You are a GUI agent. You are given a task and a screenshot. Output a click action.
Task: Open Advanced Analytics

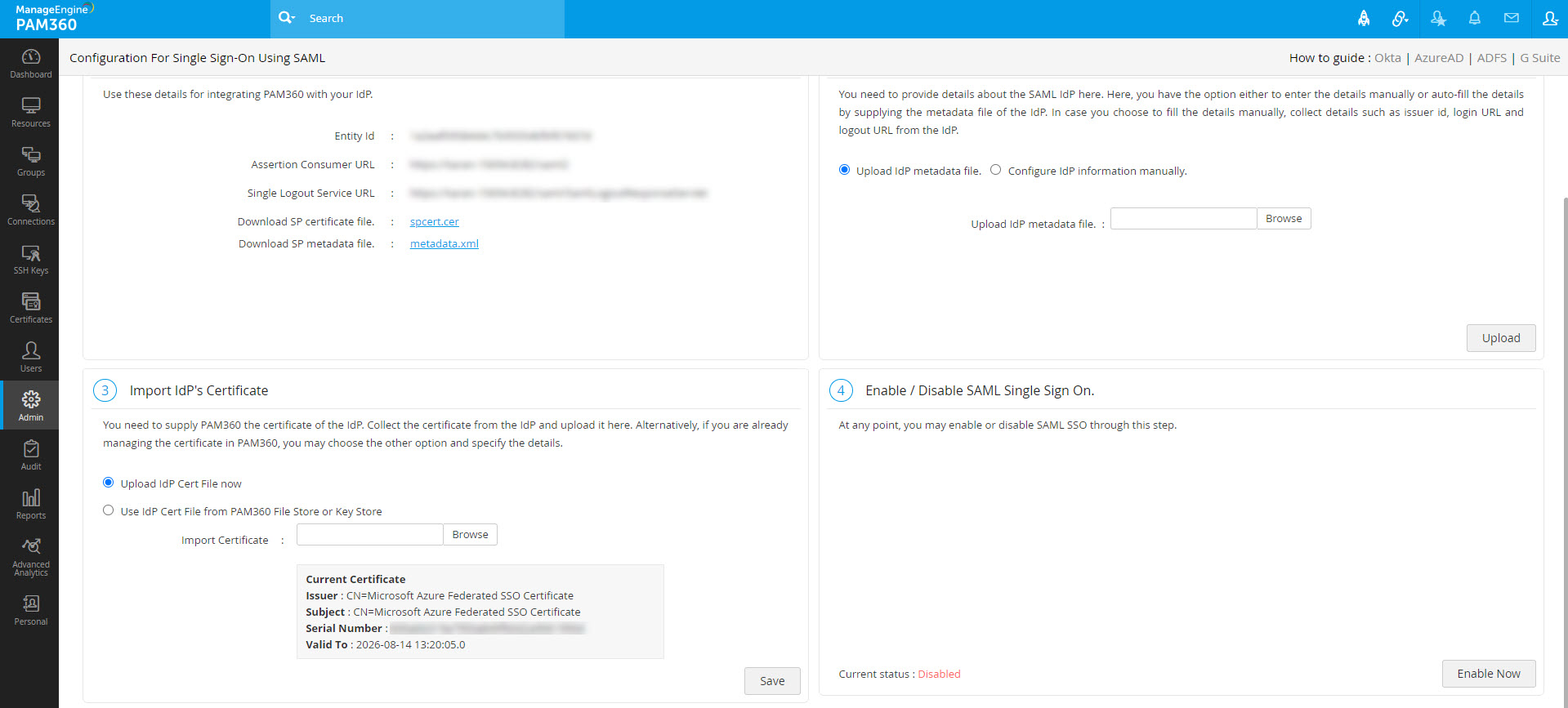click(x=30, y=557)
